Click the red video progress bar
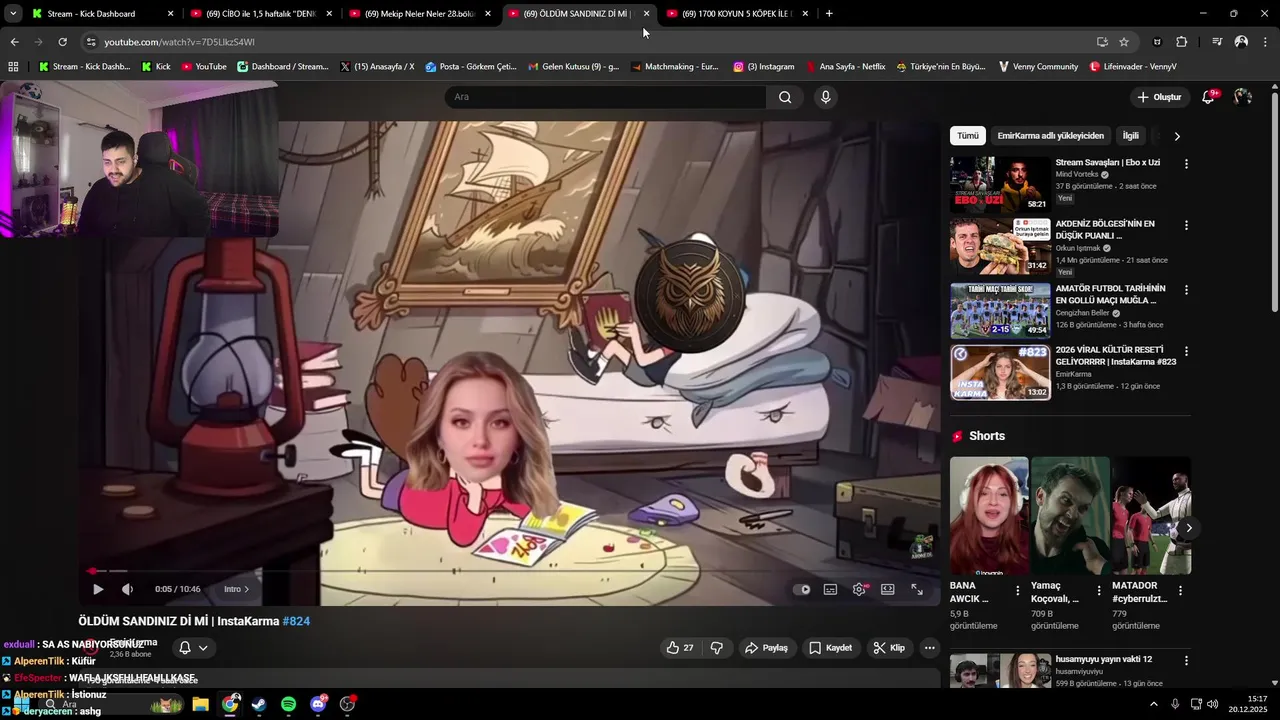 pyautogui.click(x=508, y=571)
